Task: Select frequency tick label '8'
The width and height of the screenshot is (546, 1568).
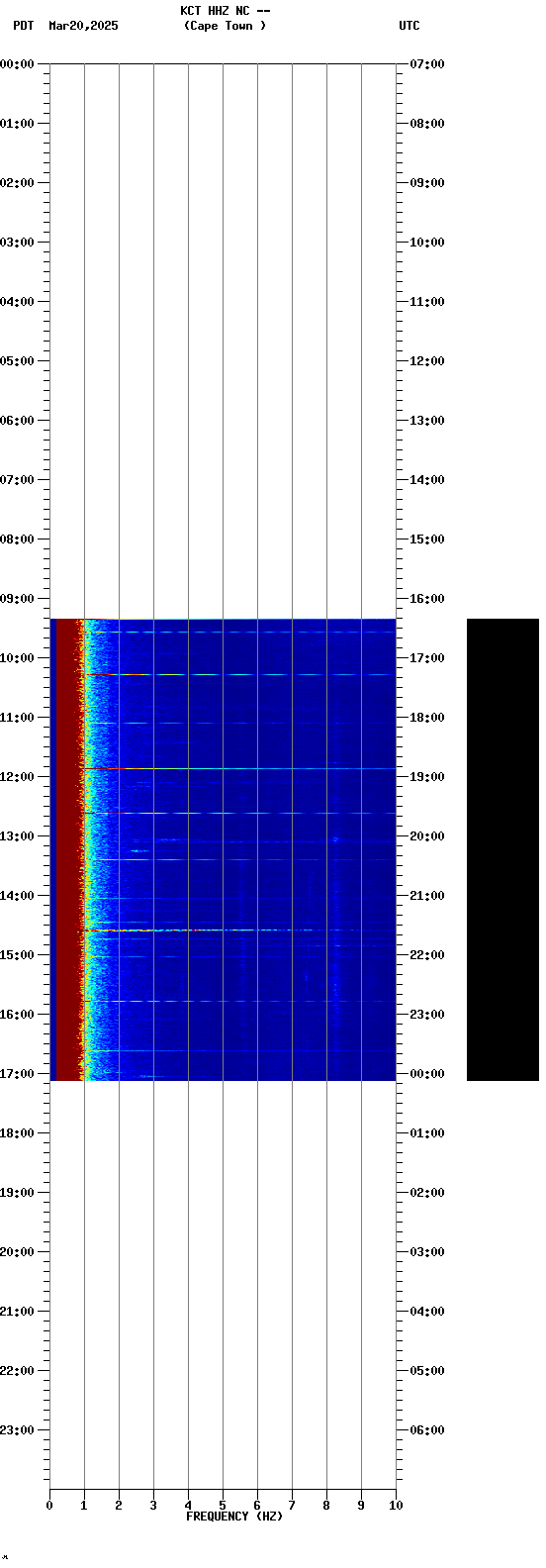Action: [x=326, y=1506]
